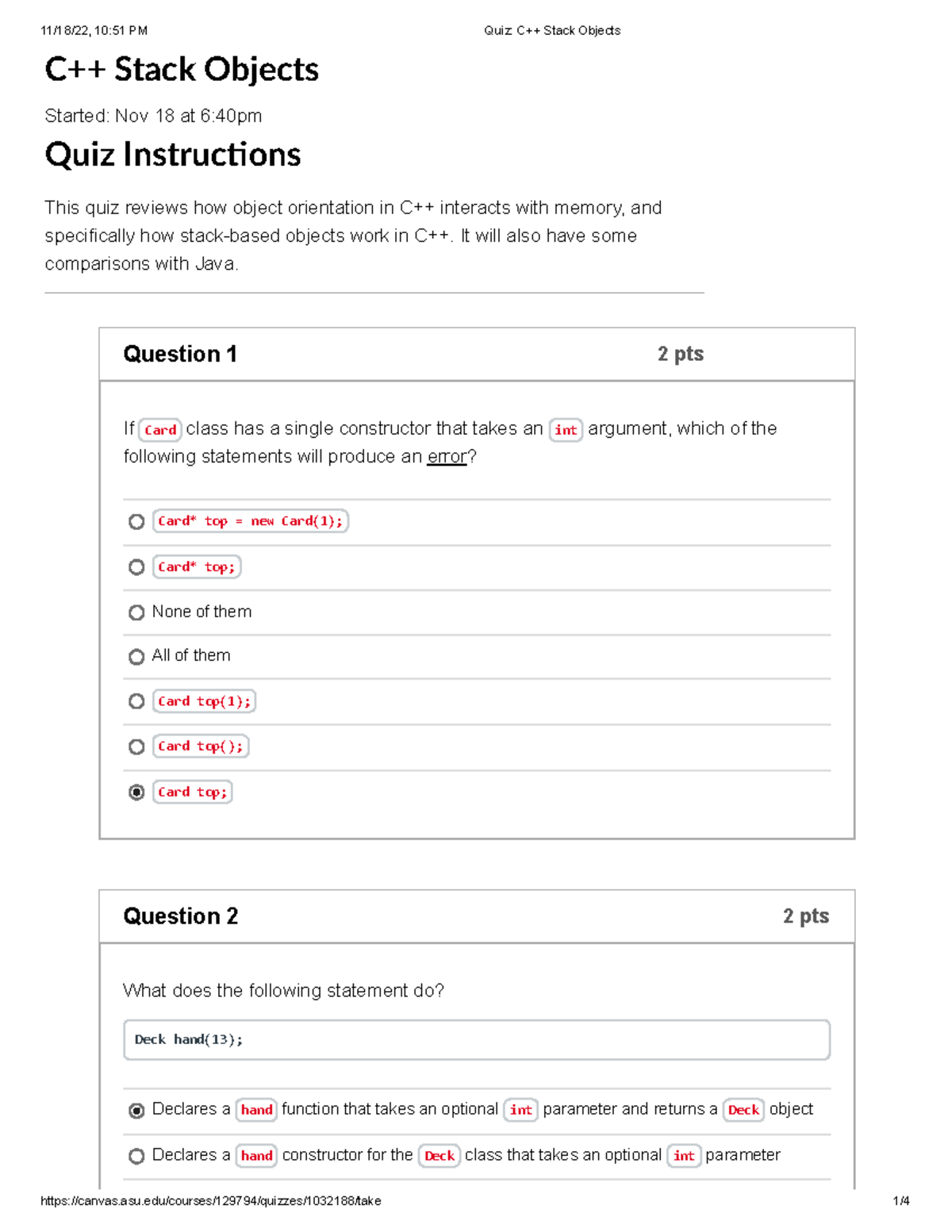This screenshot has height=1232, width=952.
Task: Click the 'int' code tag in Question 1 prompt
Action: click(566, 430)
